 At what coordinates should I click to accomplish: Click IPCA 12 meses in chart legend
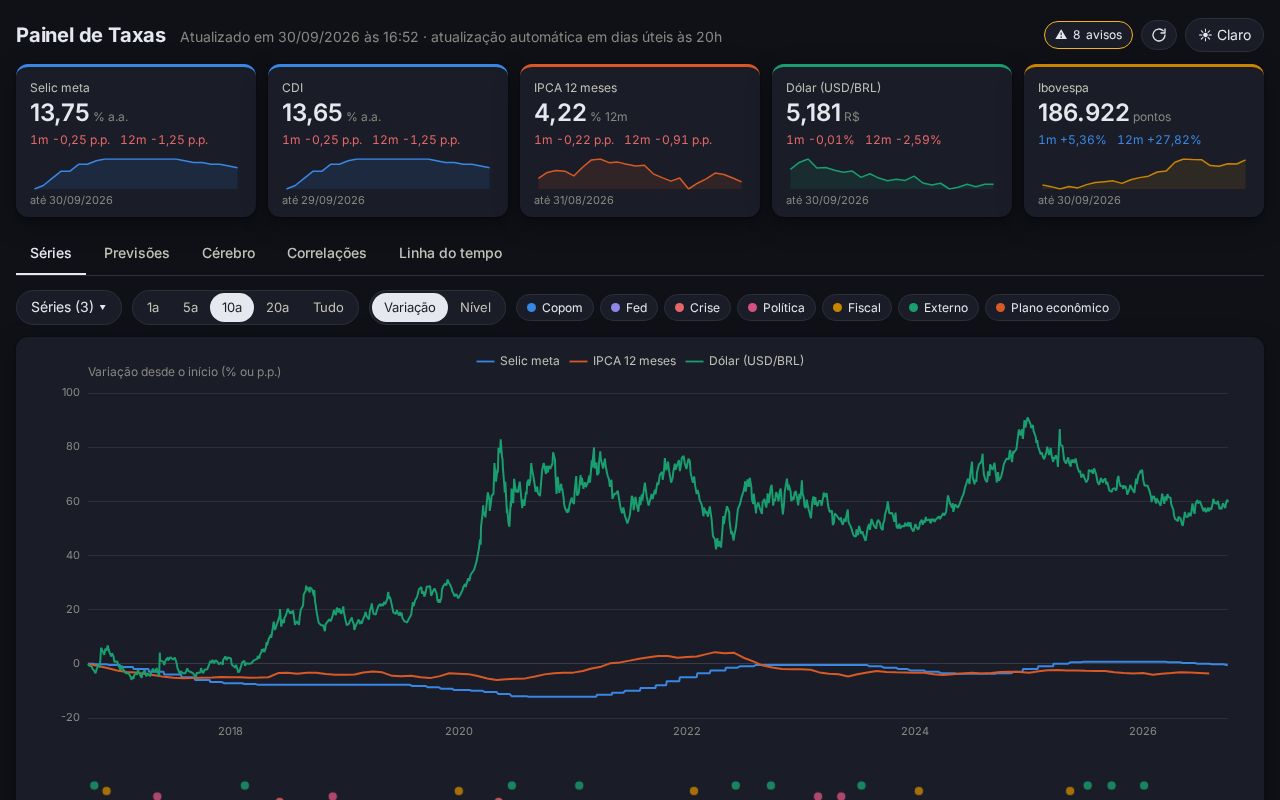[x=622, y=361]
